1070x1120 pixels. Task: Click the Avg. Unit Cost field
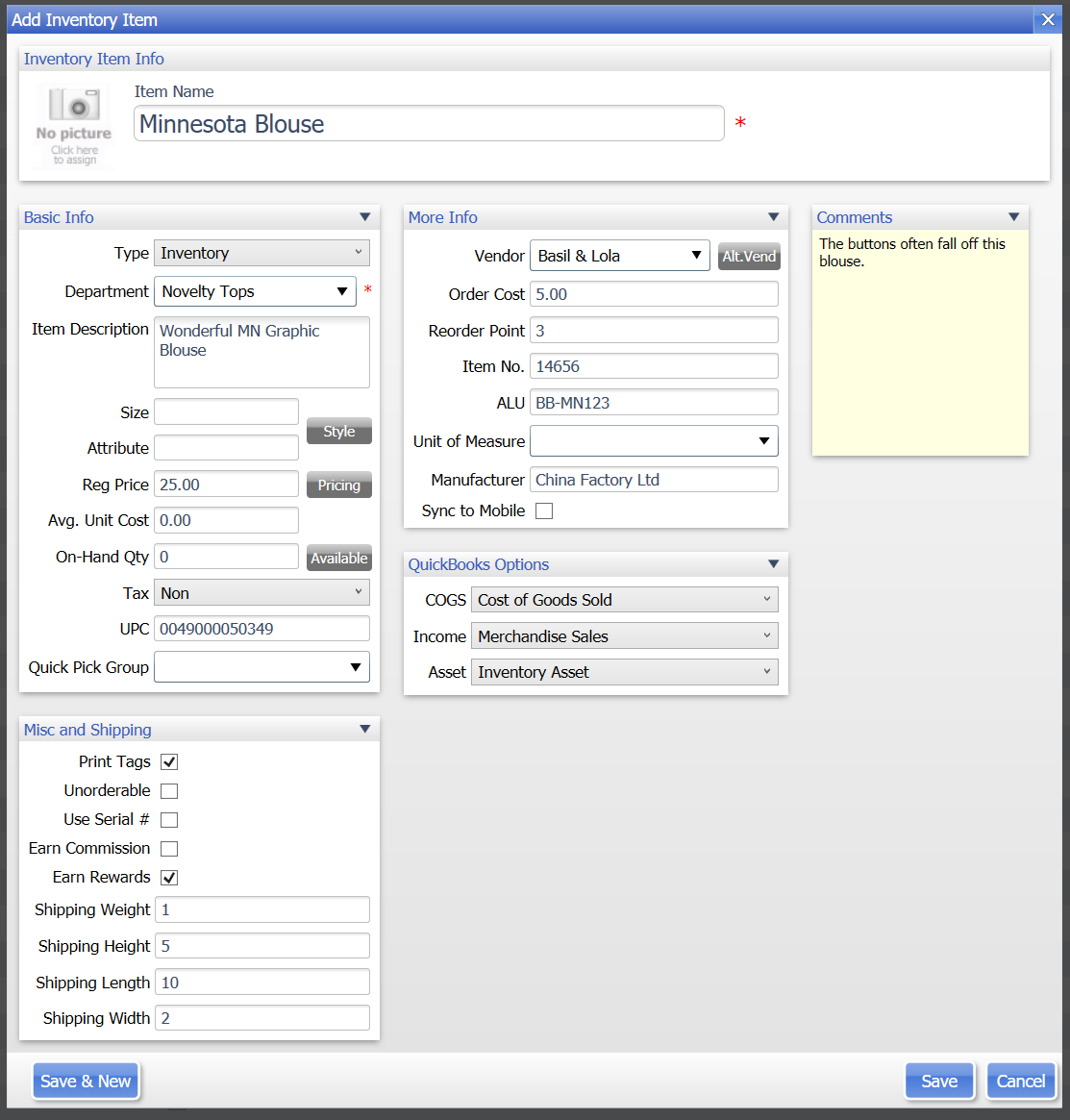tap(227, 520)
